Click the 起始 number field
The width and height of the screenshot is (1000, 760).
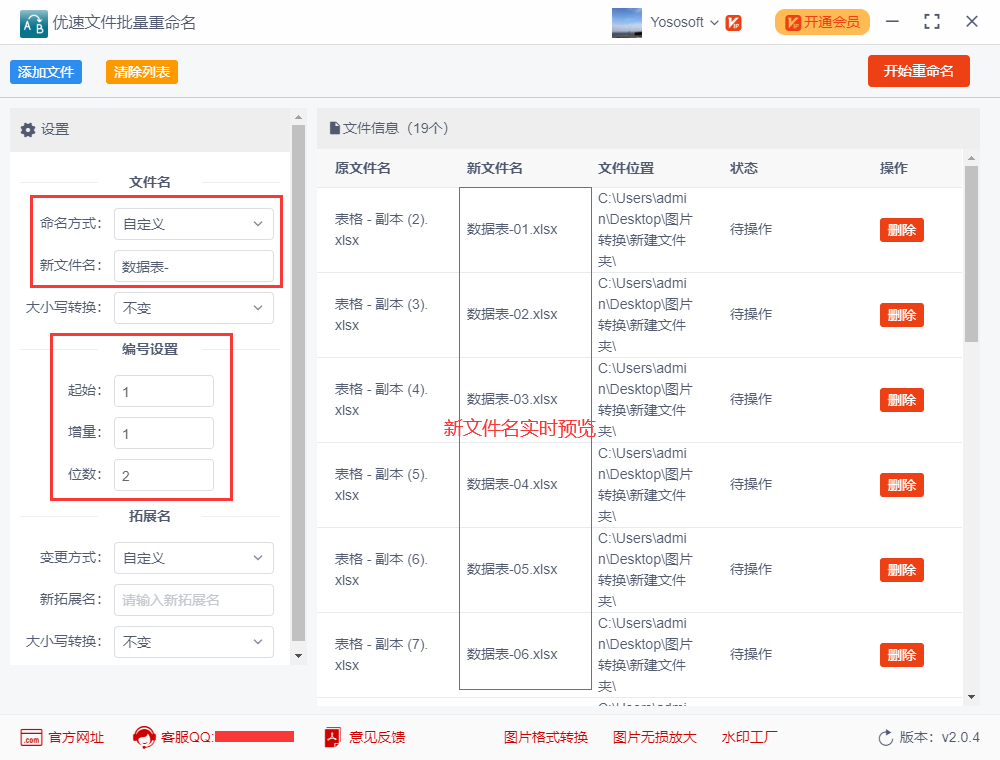[164, 391]
